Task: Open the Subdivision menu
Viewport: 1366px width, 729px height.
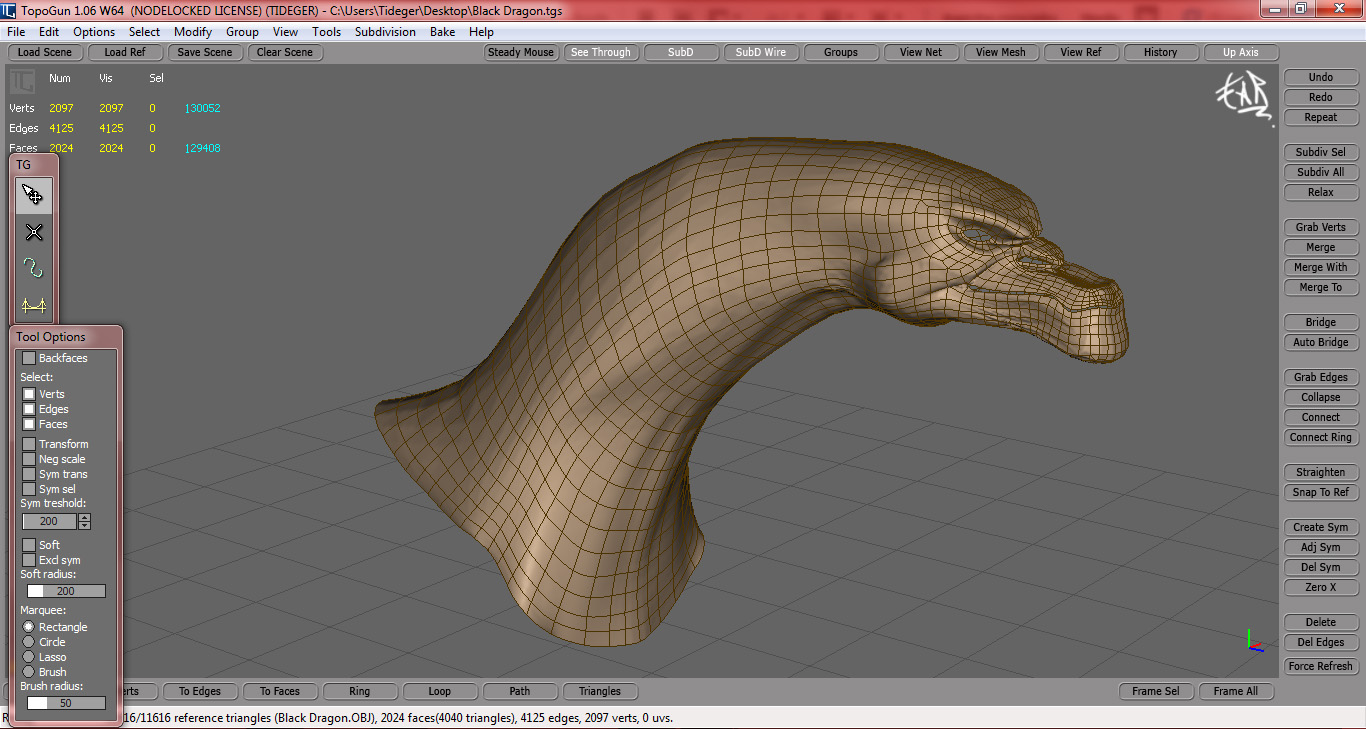Action: 385,32
